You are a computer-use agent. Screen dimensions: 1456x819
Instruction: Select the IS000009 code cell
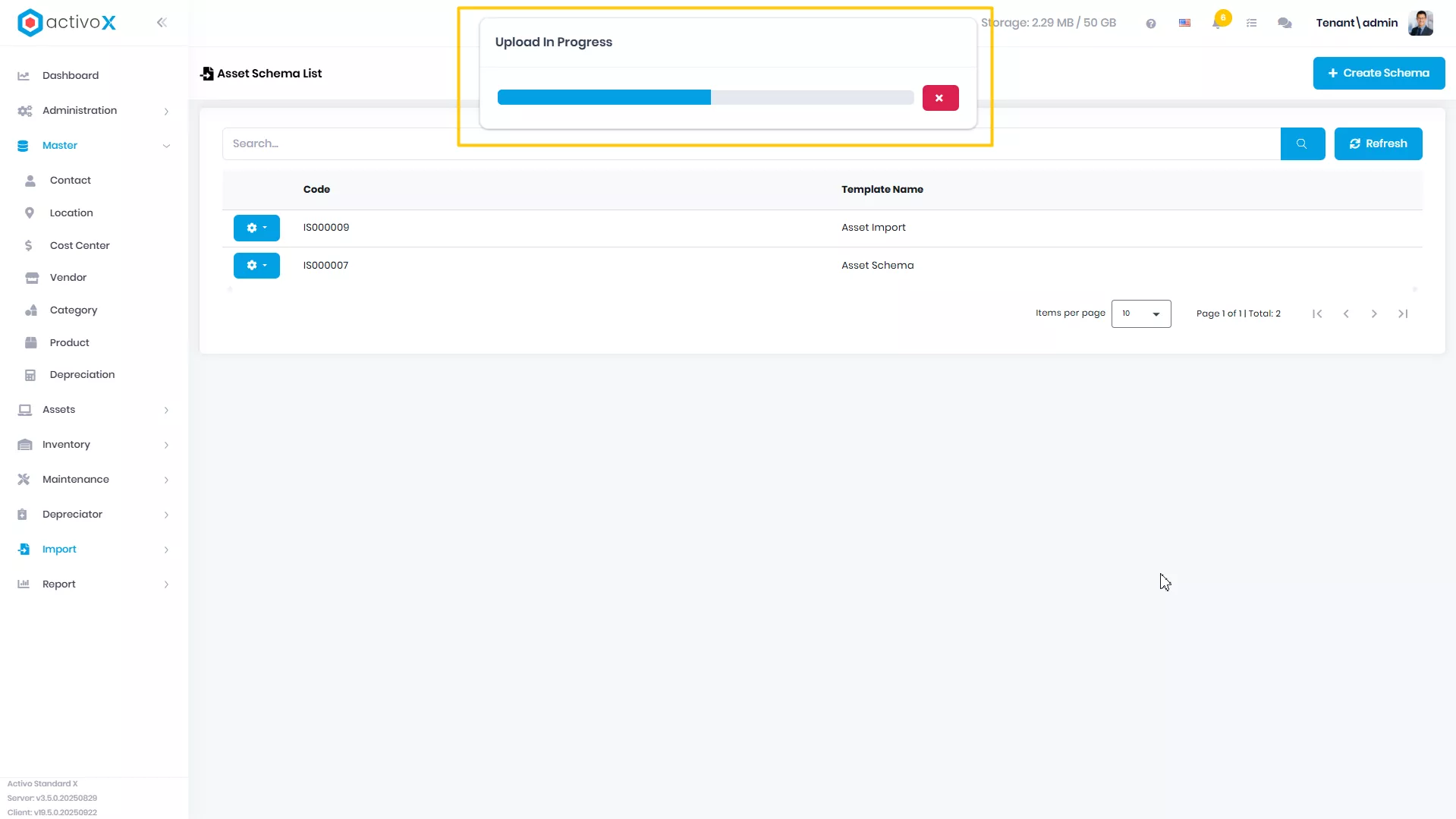(326, 227)
